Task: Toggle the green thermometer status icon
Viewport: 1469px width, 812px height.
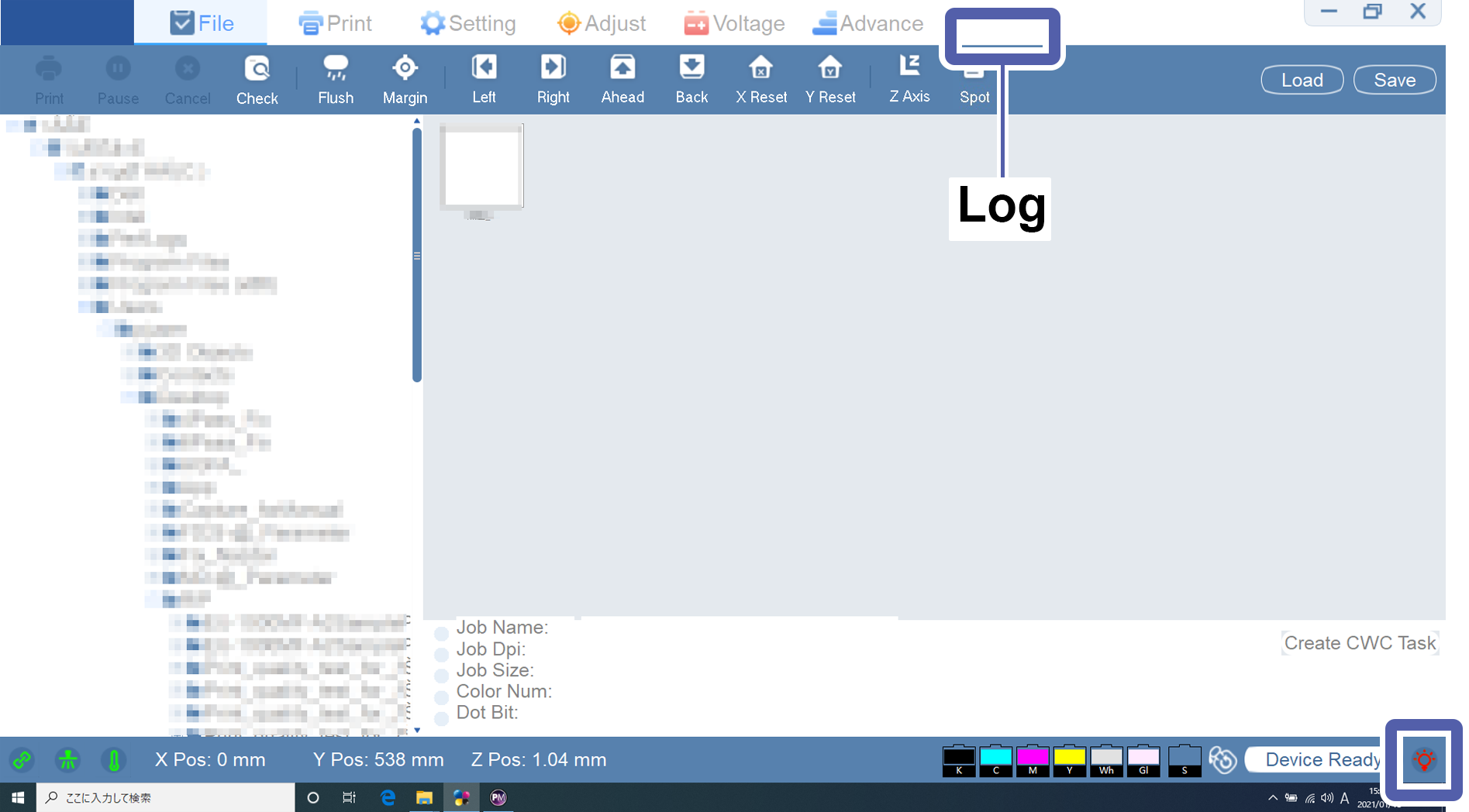Action: 114,760
